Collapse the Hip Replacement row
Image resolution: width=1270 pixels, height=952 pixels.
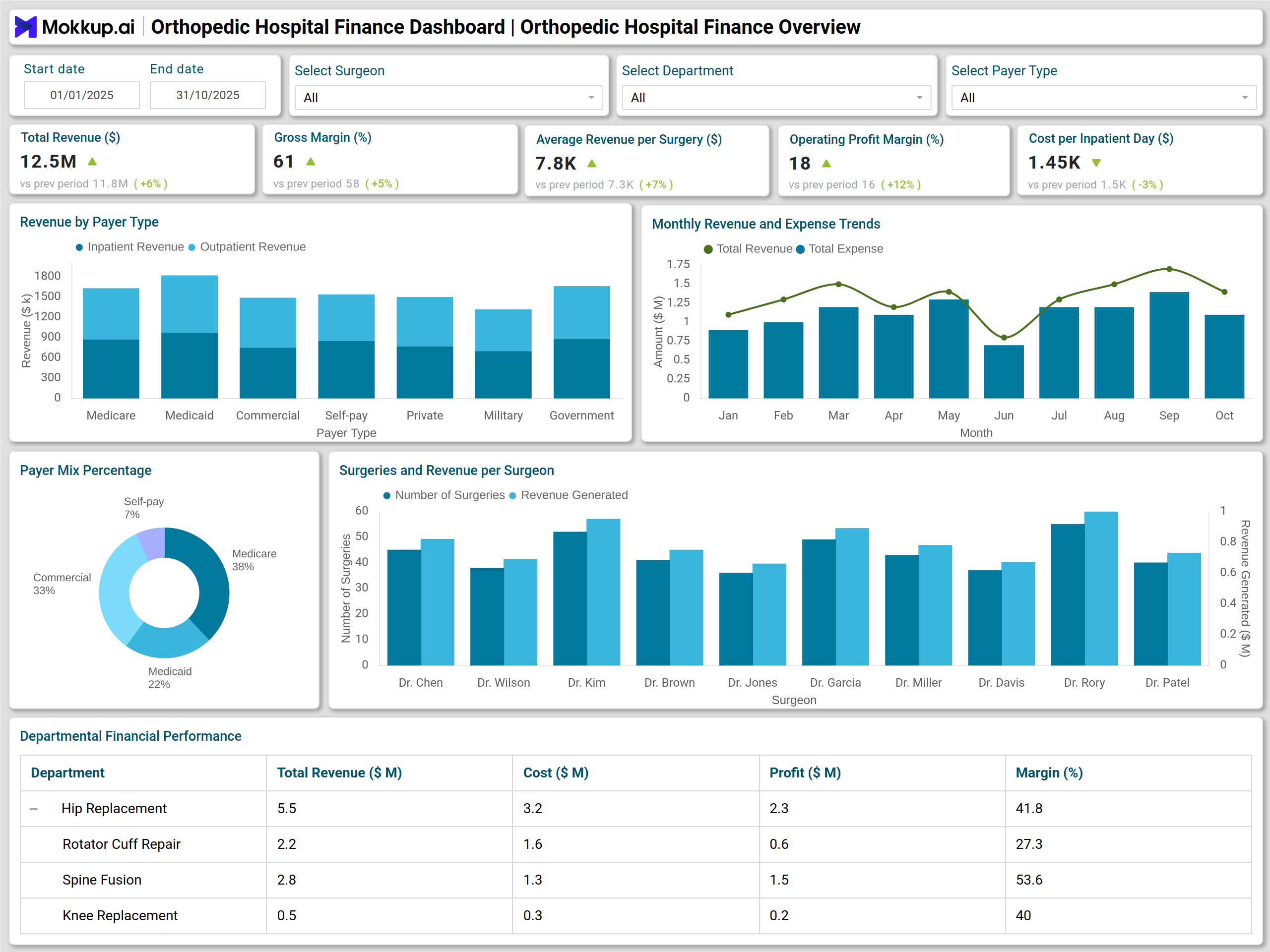coord(34,809)
